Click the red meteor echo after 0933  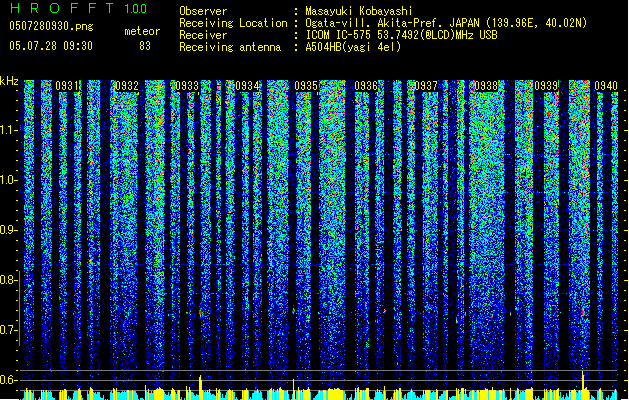coord(201,313)
